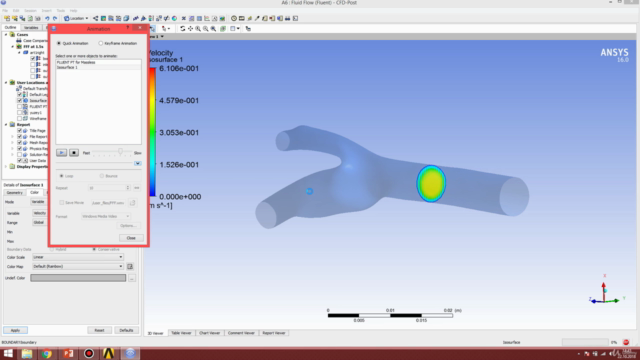Image resolution: width=640 pixels, height=360 pixels.
Task: Switch to the Comment Viewer tab
Action: (241, 333)
